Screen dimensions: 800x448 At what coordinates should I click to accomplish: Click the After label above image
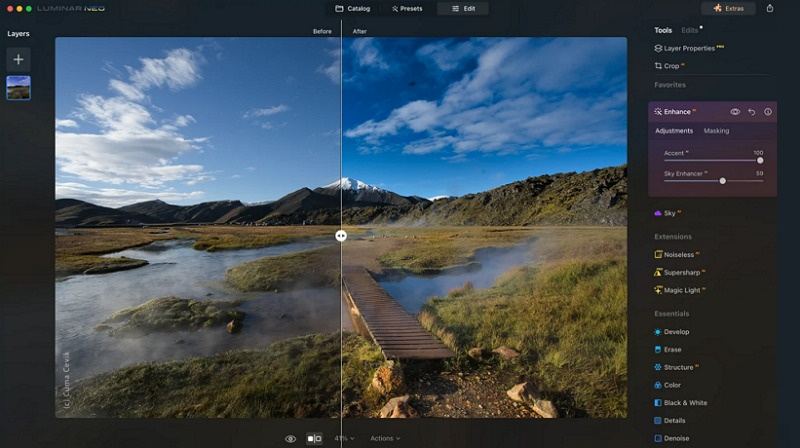pos(359,32)
